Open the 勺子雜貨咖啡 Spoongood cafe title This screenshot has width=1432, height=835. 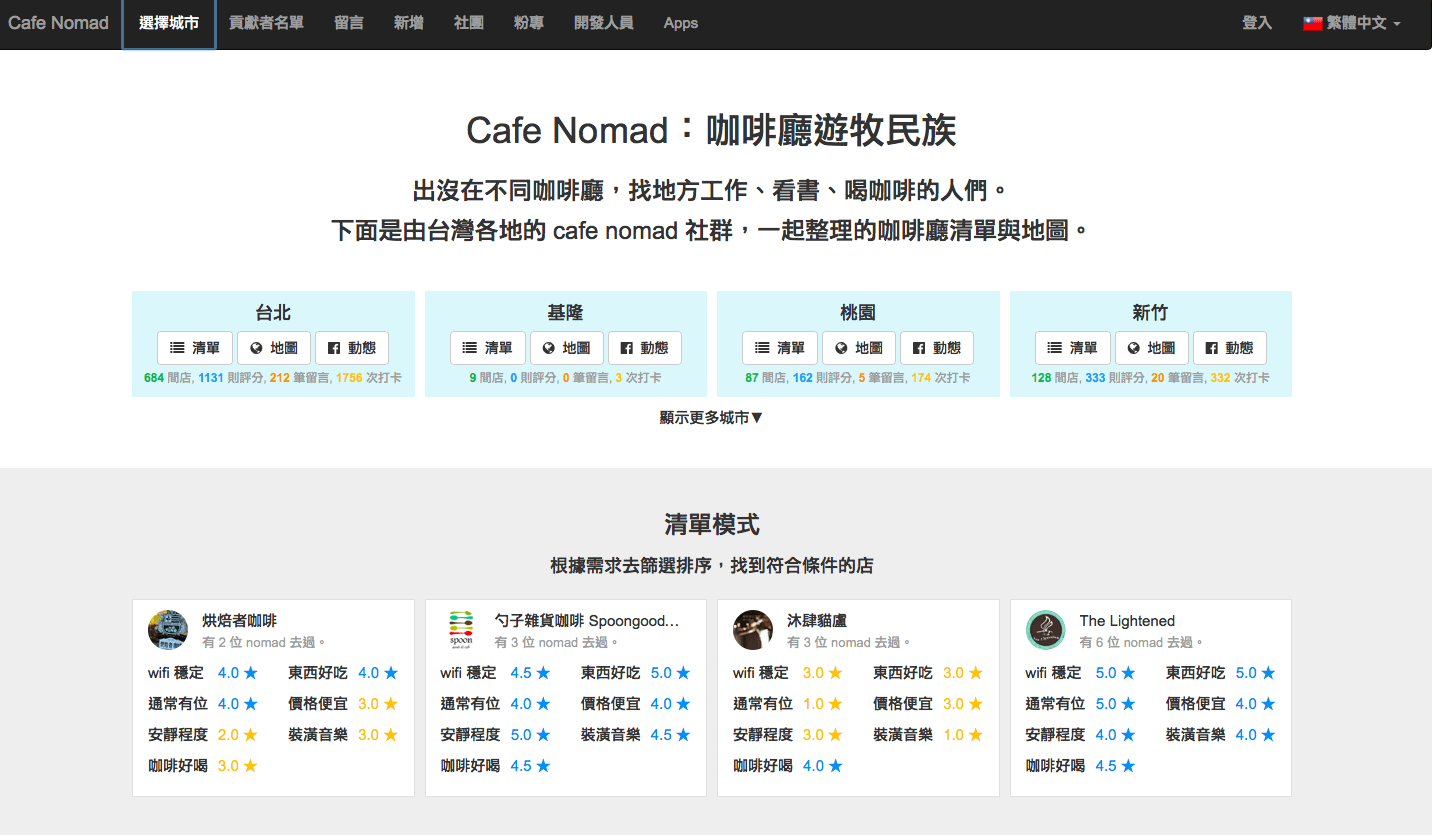[587, 620]
